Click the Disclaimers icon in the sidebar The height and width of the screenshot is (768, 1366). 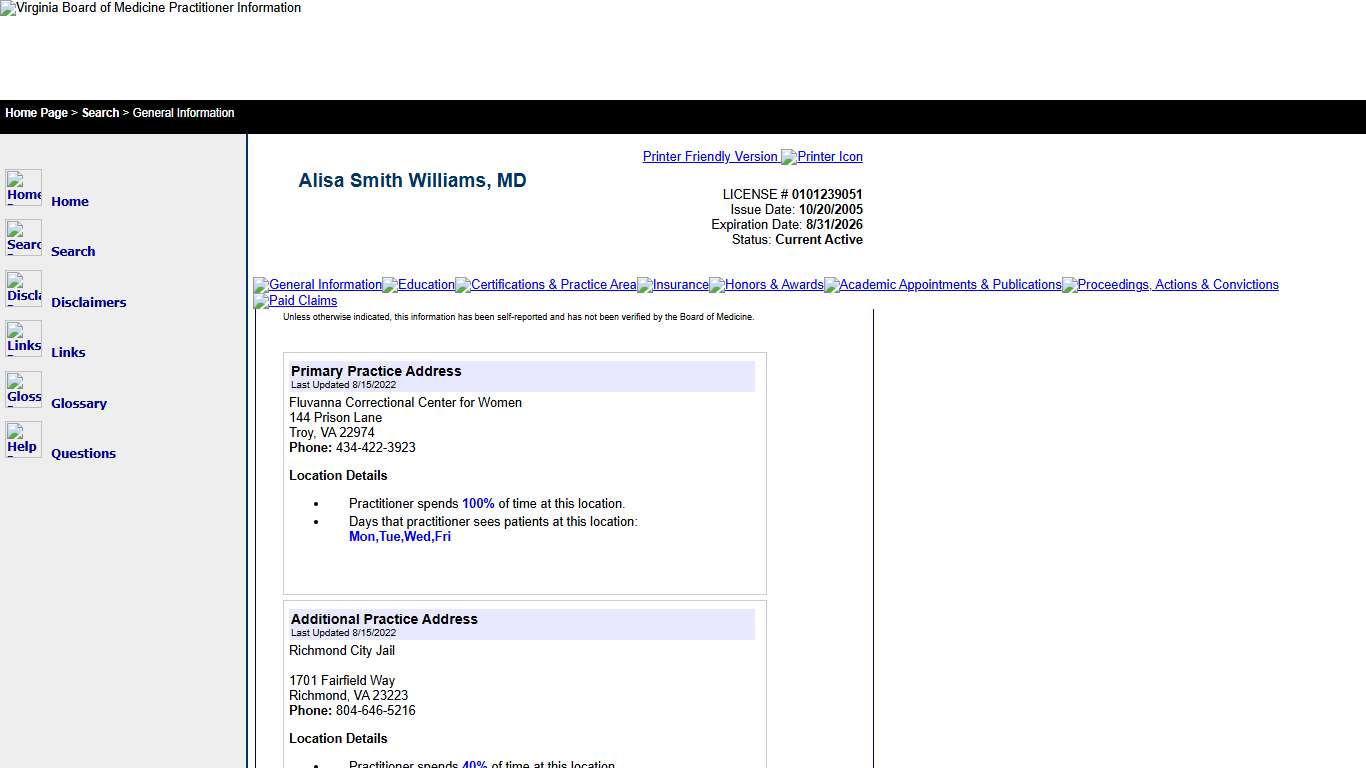(x=23, y=289)
